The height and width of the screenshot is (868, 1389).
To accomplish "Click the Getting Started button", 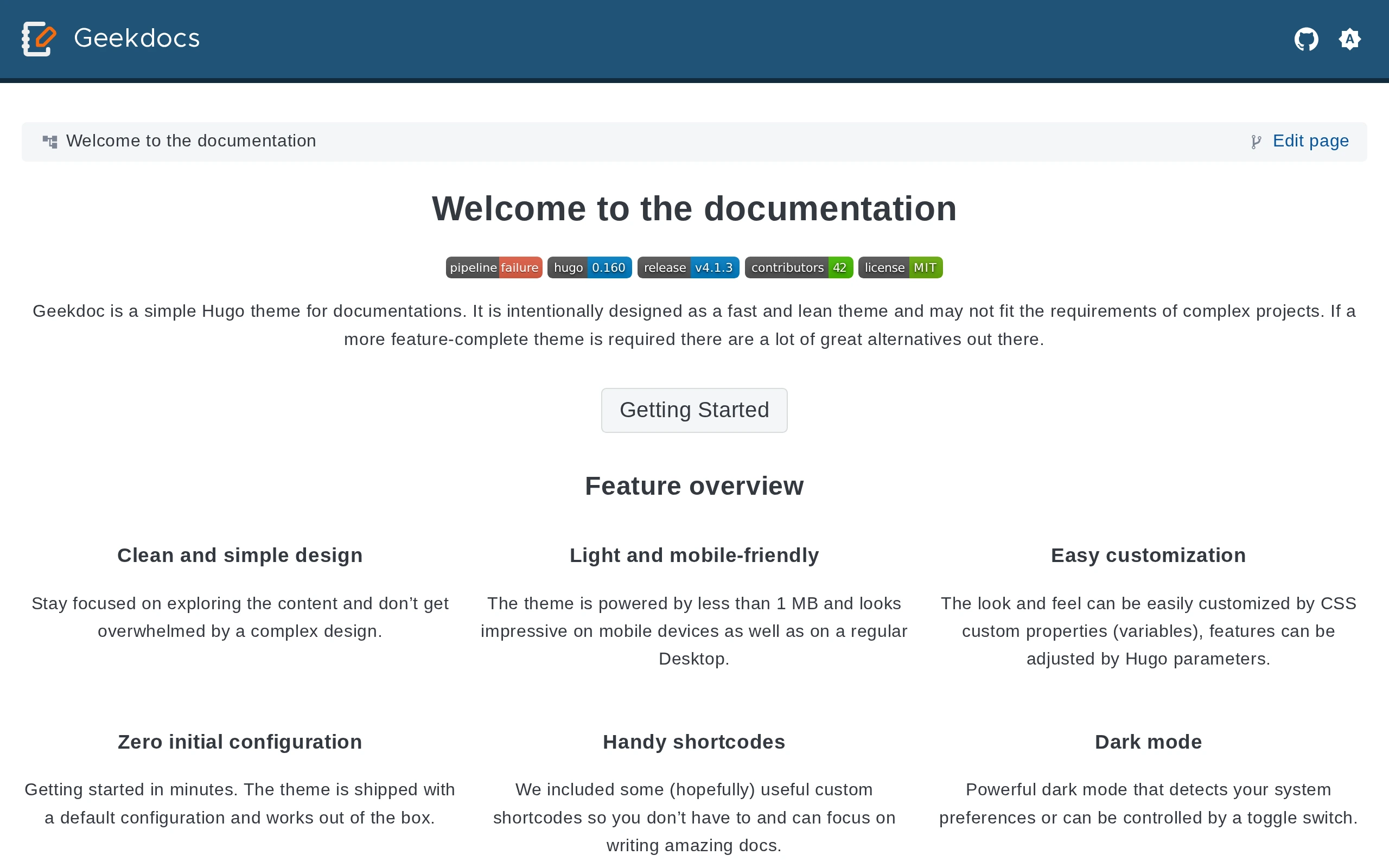I will [694, 410].
